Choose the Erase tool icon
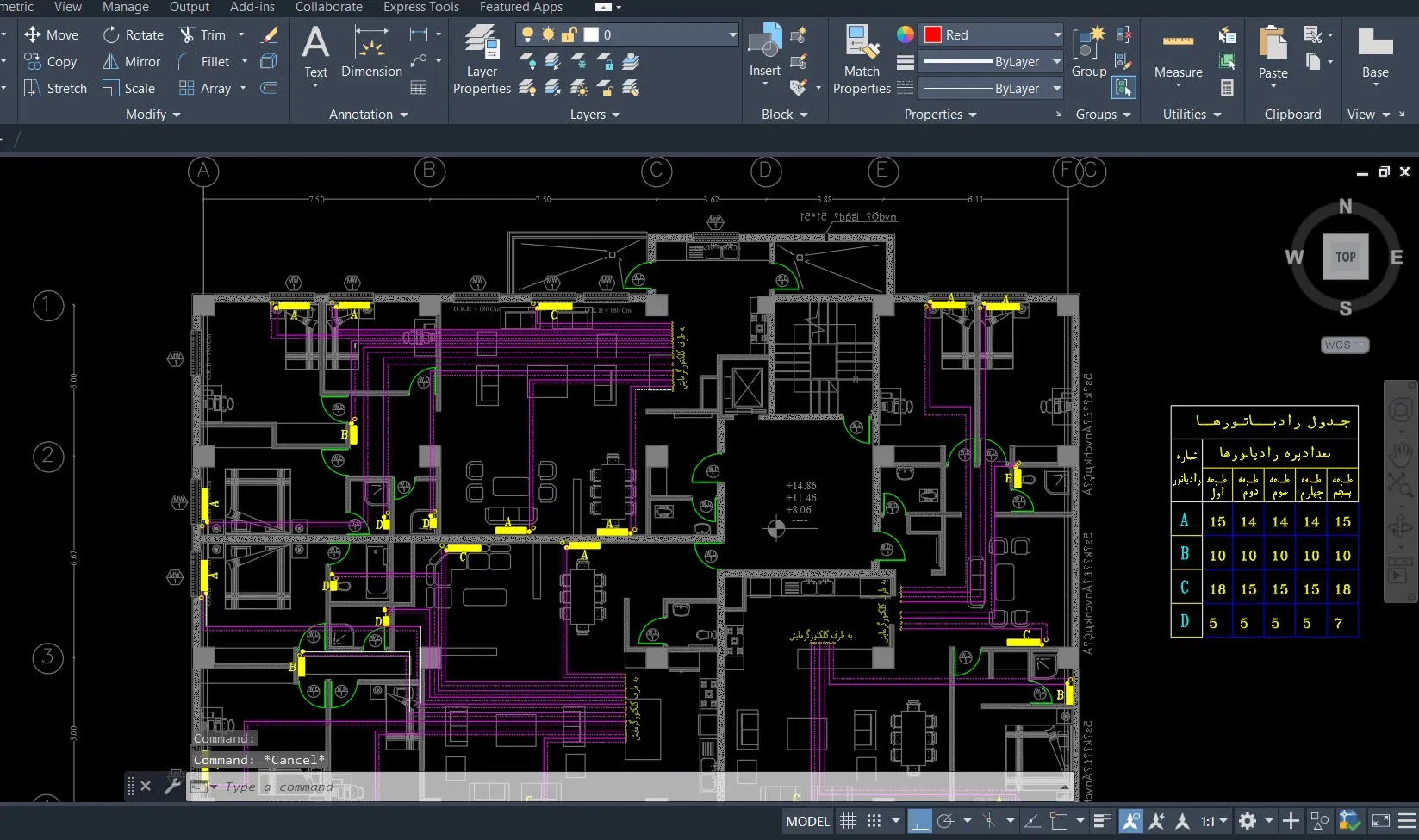Viewport: 1419px width, 840px height. (x=270, y=35)
